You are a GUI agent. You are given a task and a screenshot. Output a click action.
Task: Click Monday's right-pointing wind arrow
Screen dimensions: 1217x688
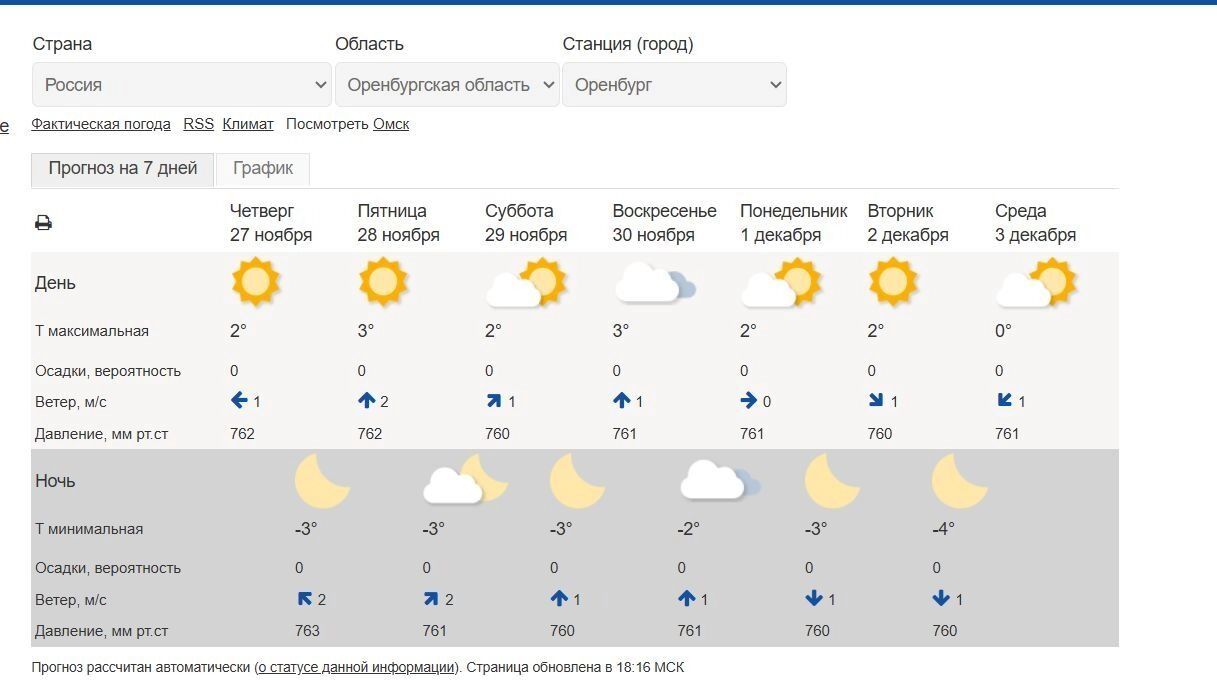pos(749,401)
